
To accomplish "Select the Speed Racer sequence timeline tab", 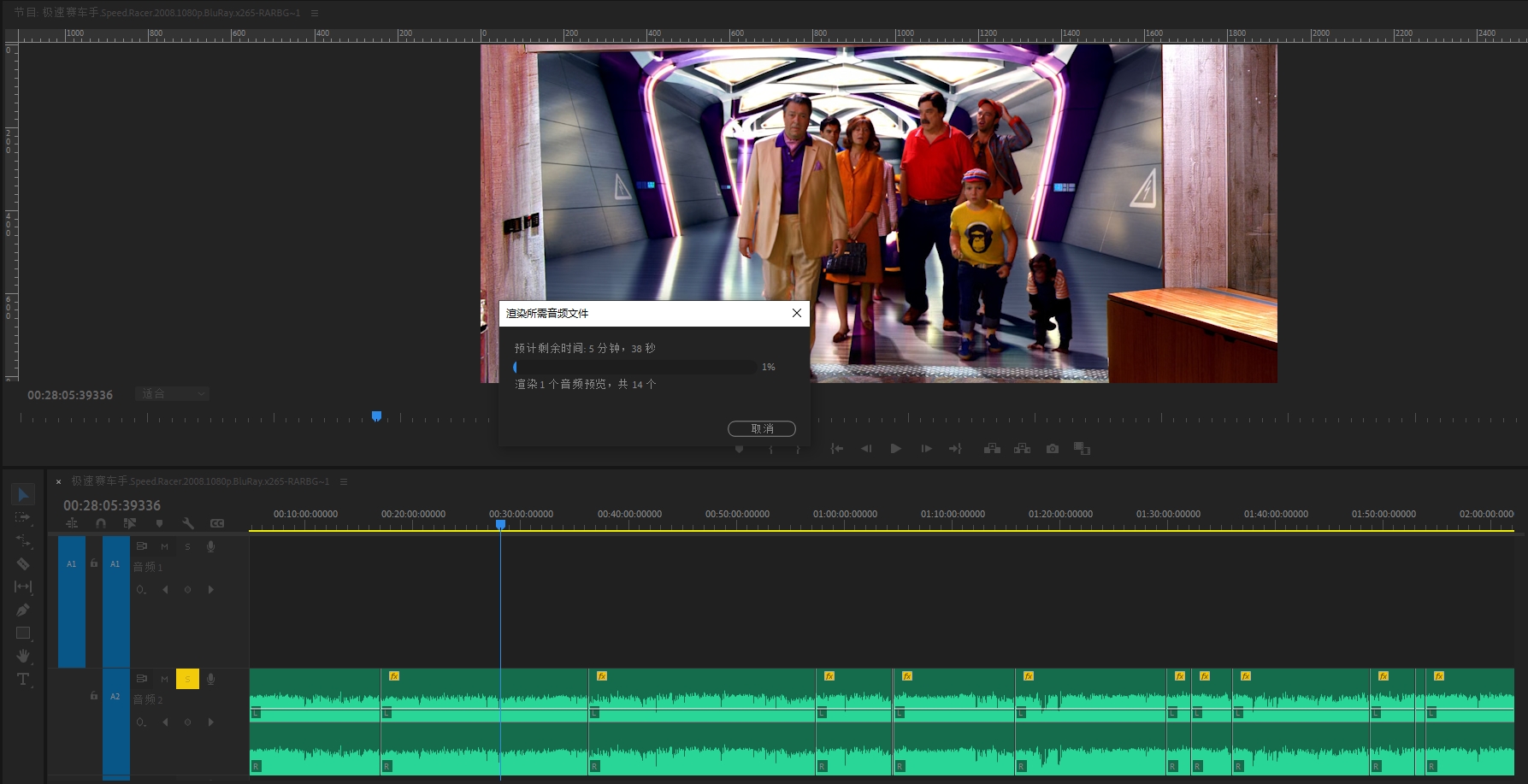I will click(200, 481).
